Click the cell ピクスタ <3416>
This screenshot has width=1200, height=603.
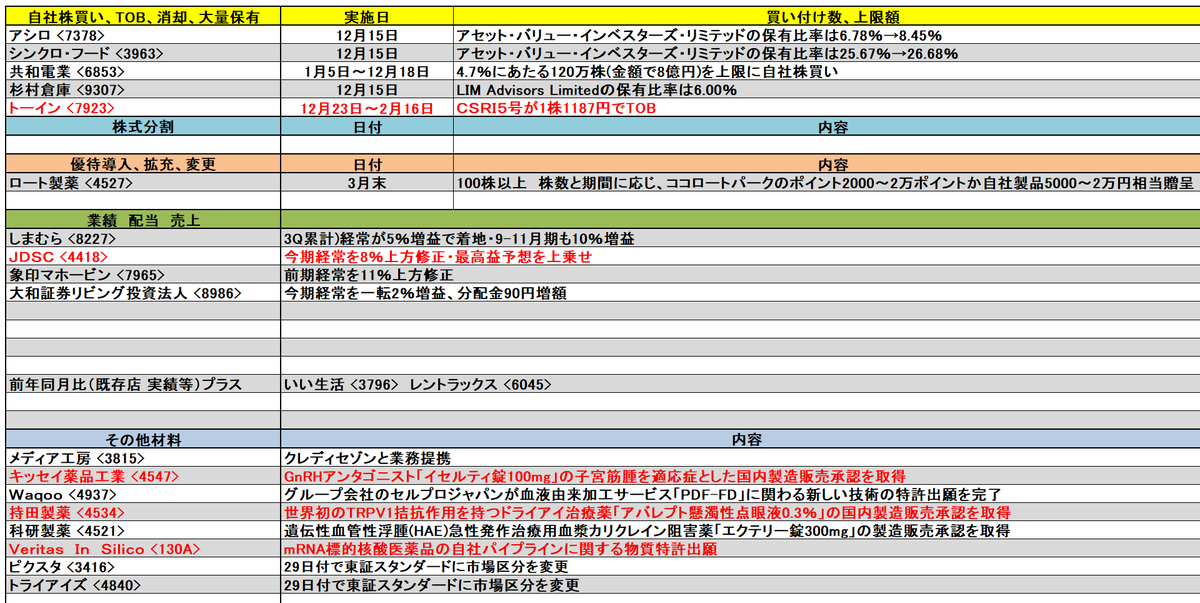143,566
